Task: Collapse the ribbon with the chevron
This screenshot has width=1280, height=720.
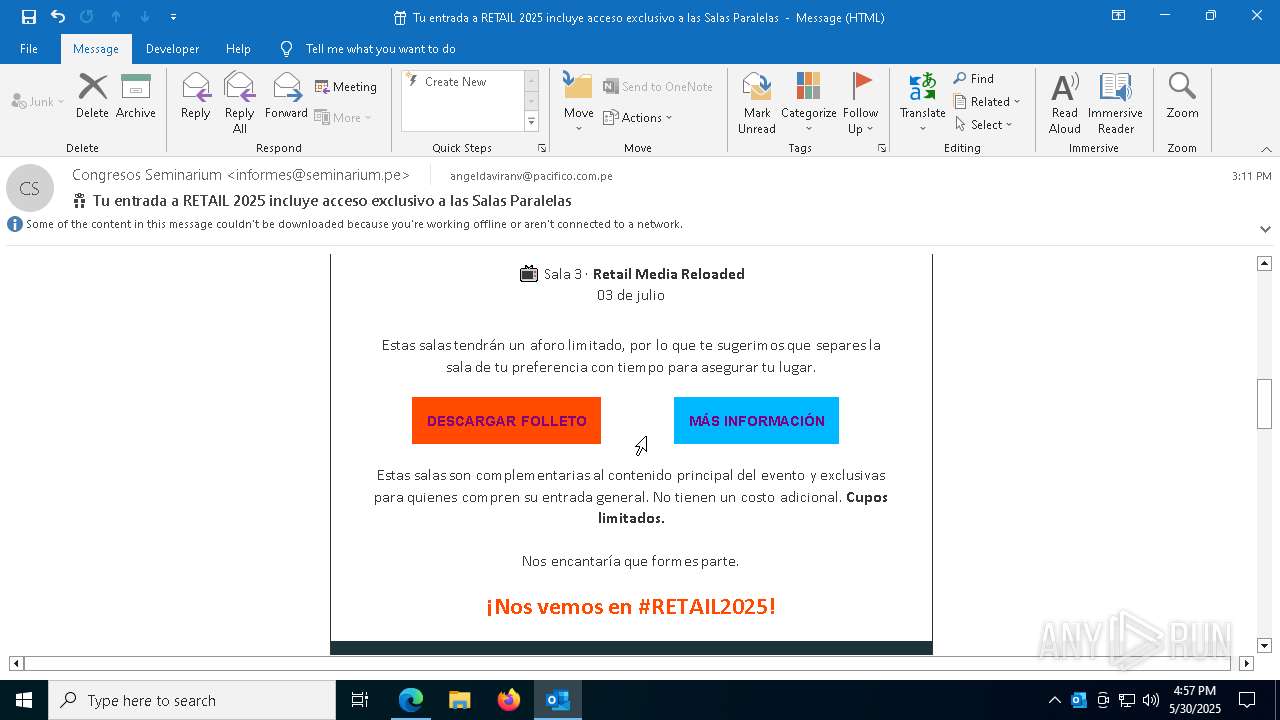Action: [1266, 149]
